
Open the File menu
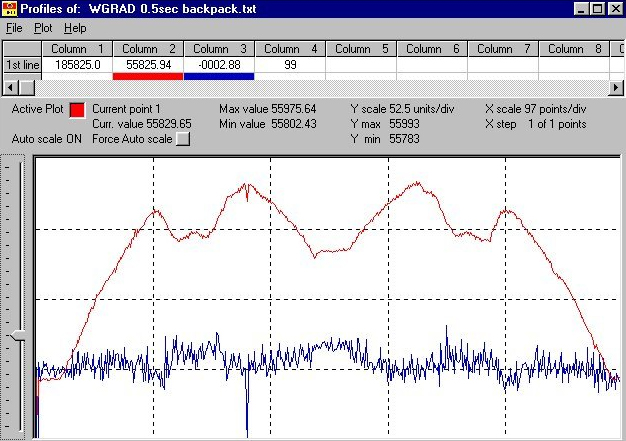point(15,28)
